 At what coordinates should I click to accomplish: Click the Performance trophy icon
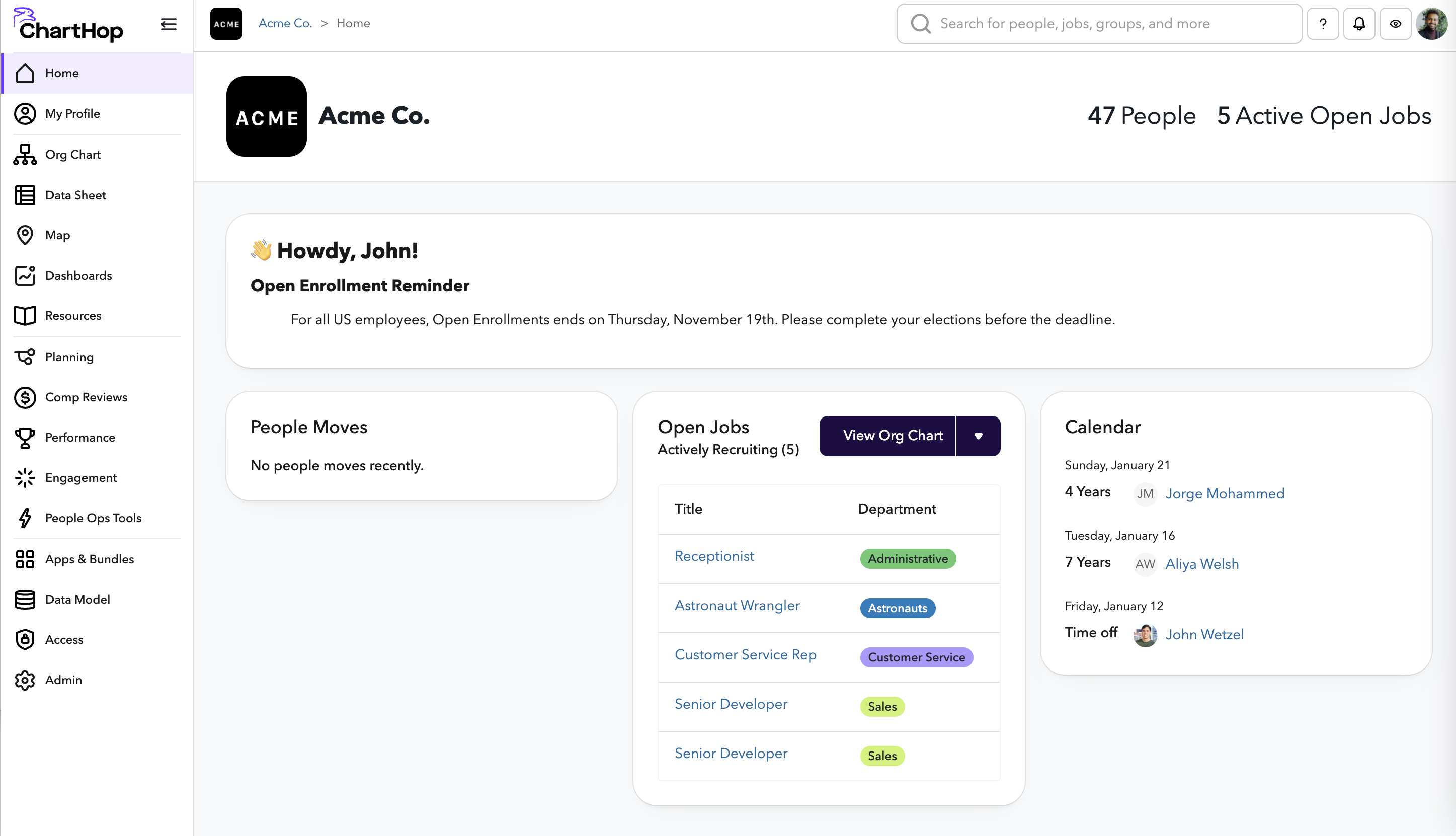[25, 438]
